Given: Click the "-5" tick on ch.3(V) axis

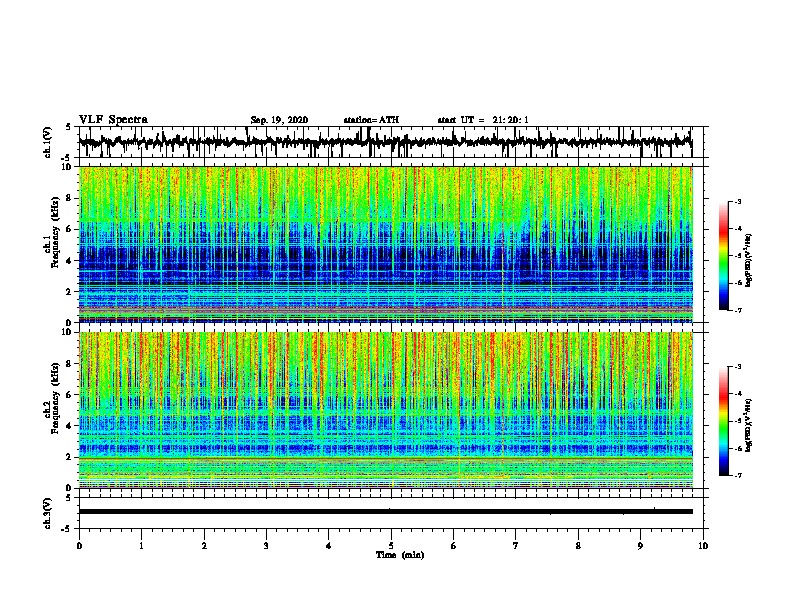Looking at the screenshot, I should point(68,529).
